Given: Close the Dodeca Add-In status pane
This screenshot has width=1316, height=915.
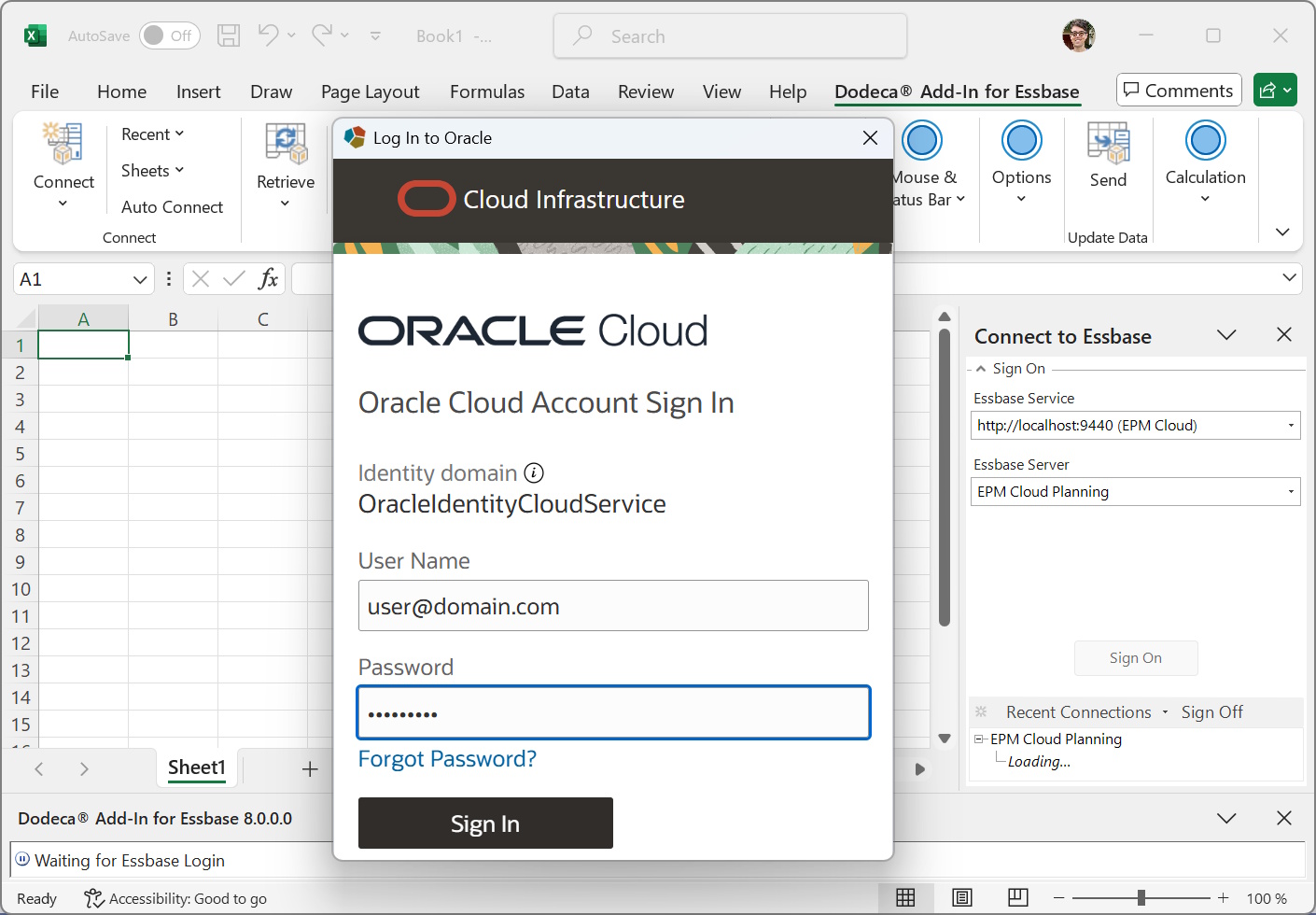Looking at the screenshot, I should pos(1284,818).
